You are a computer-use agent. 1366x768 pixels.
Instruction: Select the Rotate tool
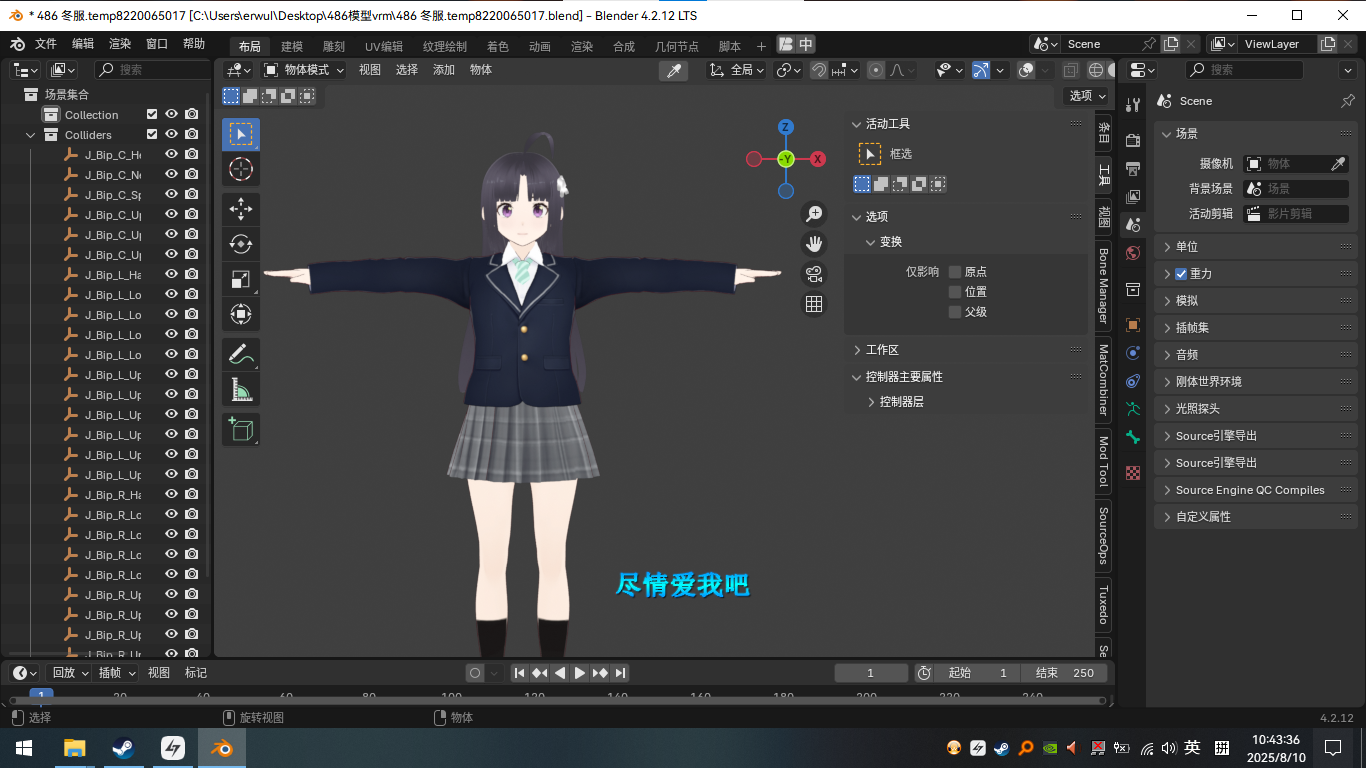(x=241, y=244)
